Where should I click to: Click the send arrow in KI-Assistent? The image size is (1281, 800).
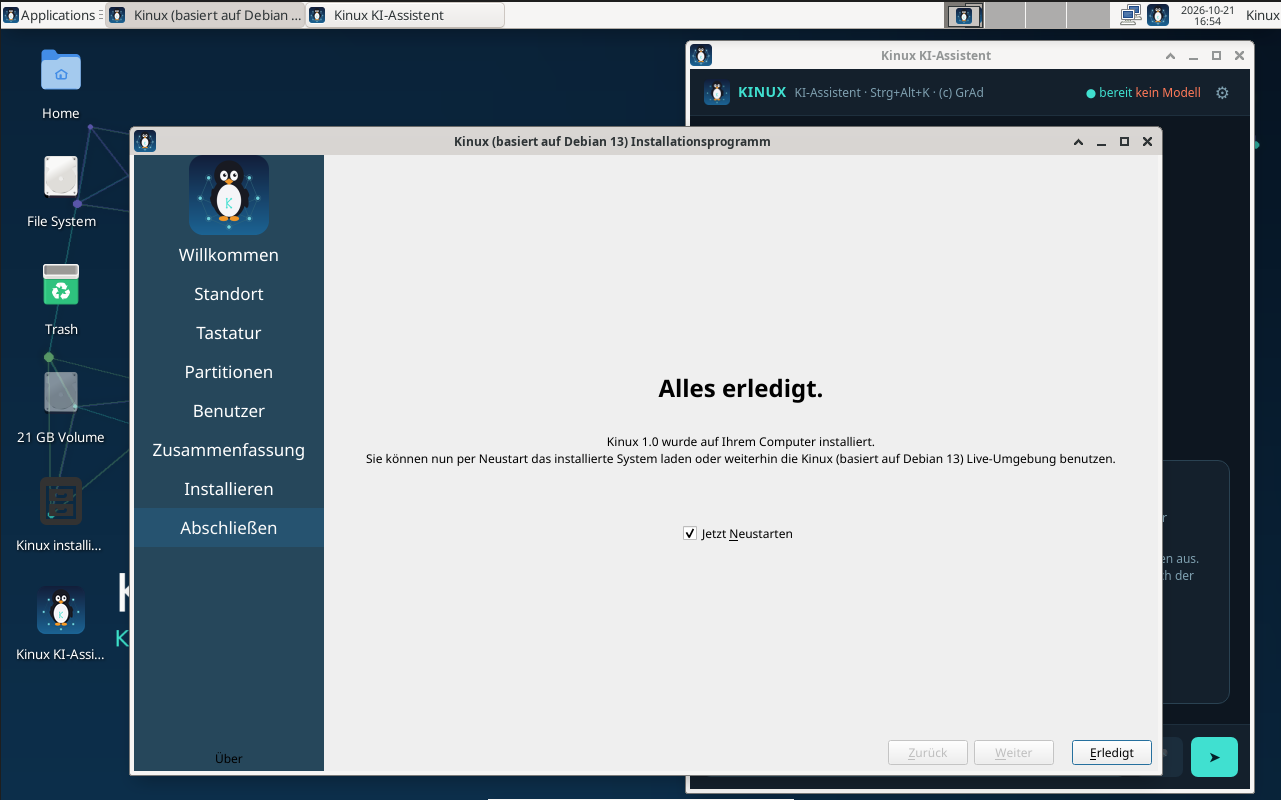[x=1214, y=757]
